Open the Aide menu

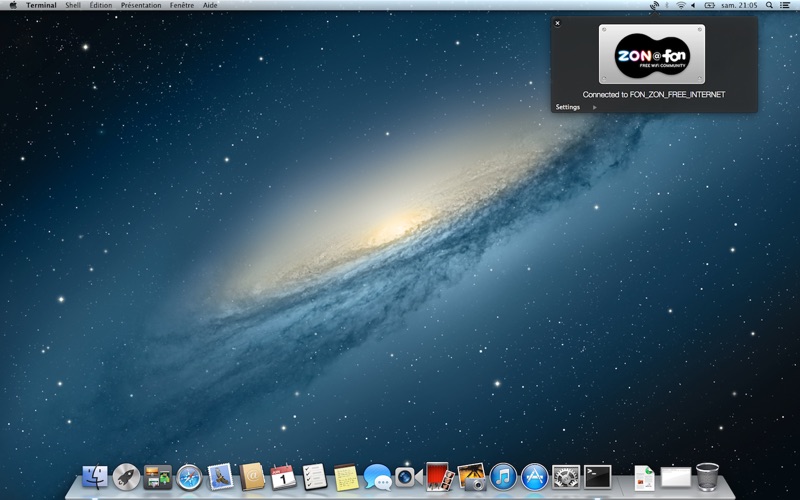pyautogui.click(x=210, y=5)
